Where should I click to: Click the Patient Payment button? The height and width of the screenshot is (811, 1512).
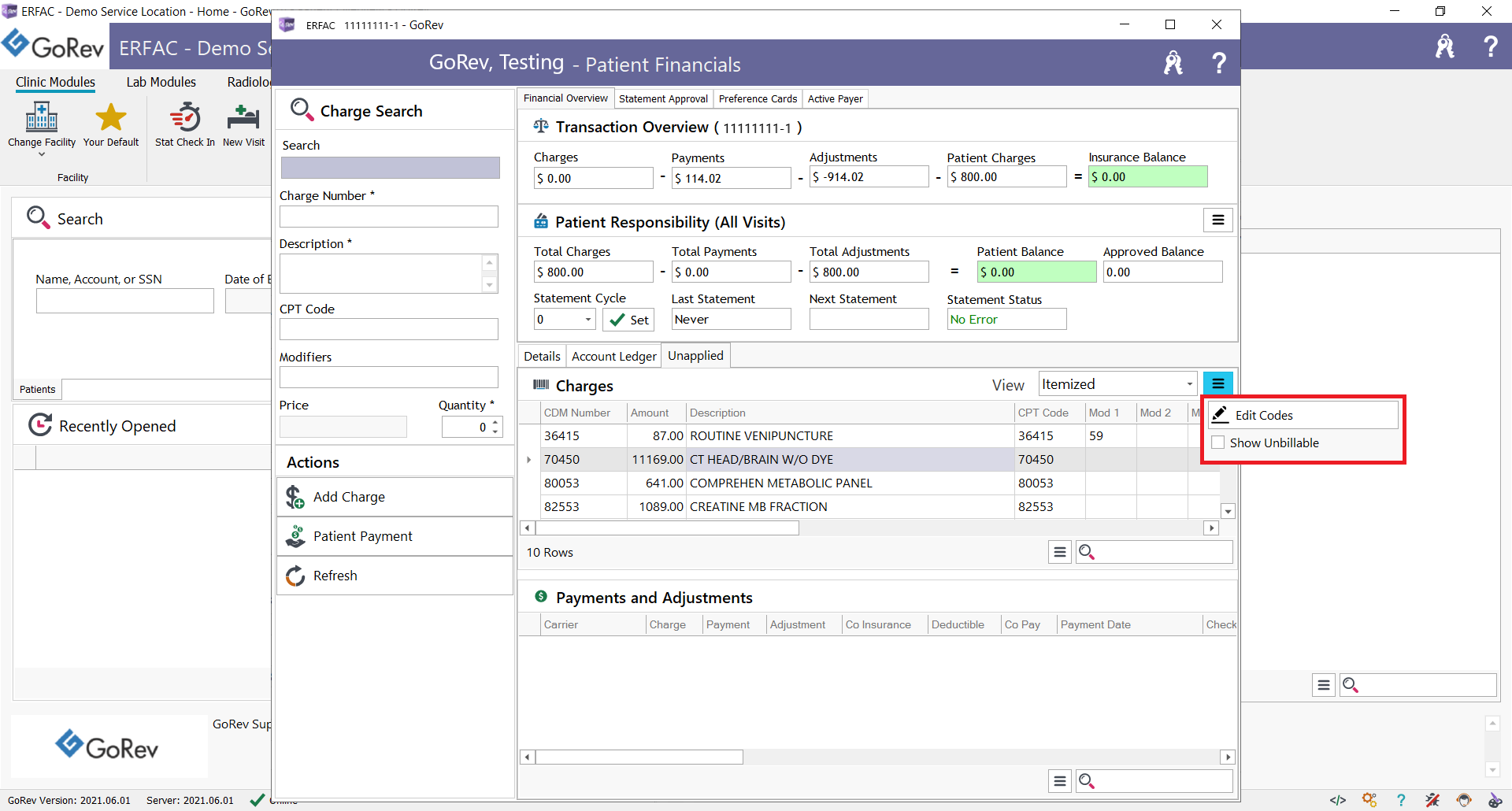[x=395, y=536]
